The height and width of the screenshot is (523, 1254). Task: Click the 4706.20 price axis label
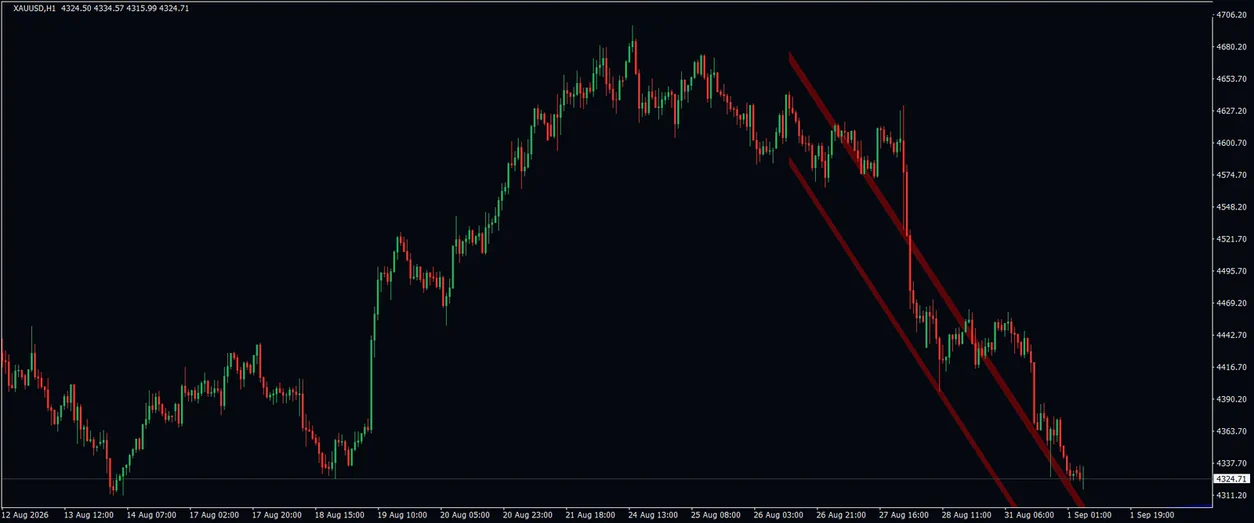1231,15
